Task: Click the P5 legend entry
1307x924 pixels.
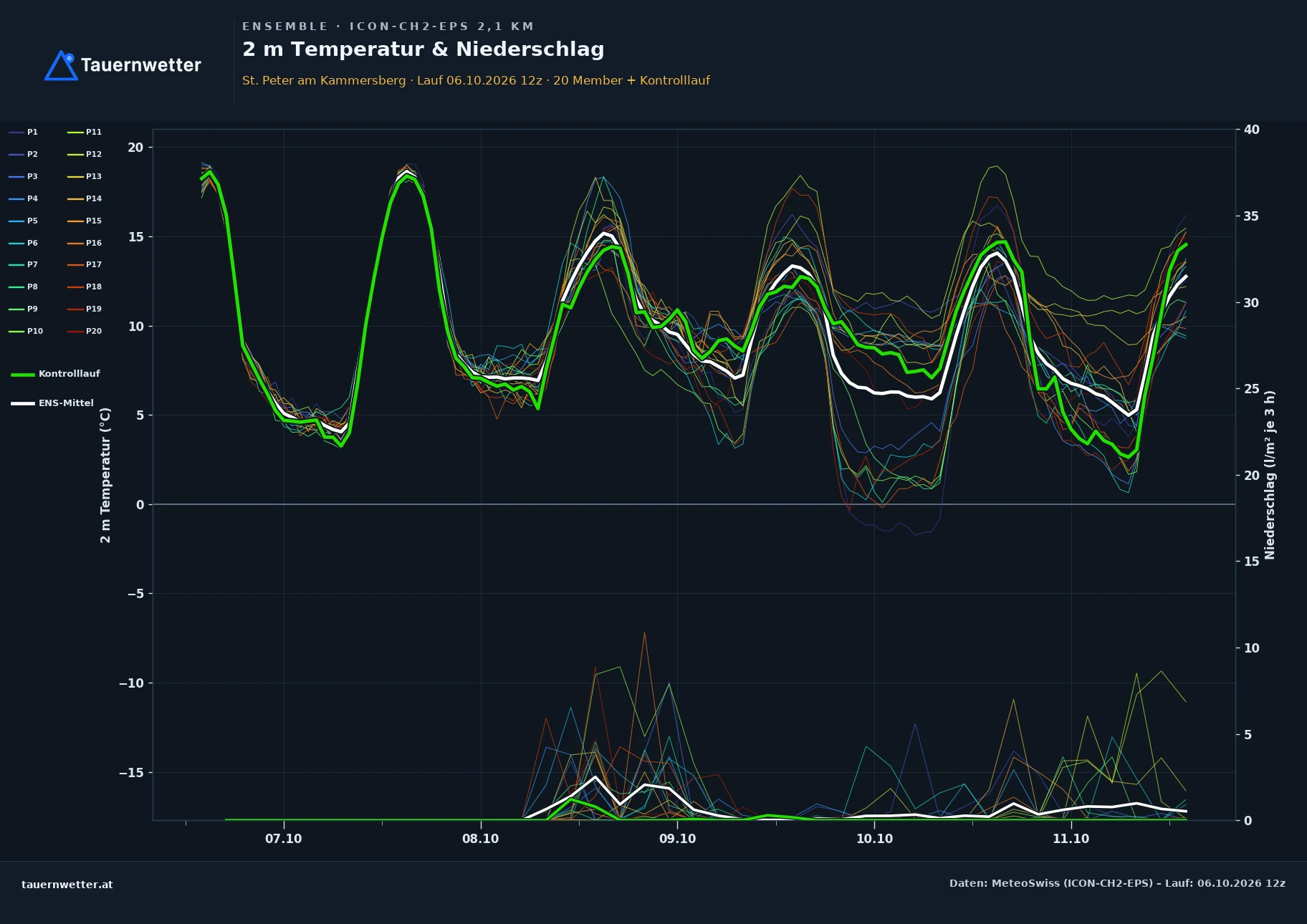Action: coord(23,221)
